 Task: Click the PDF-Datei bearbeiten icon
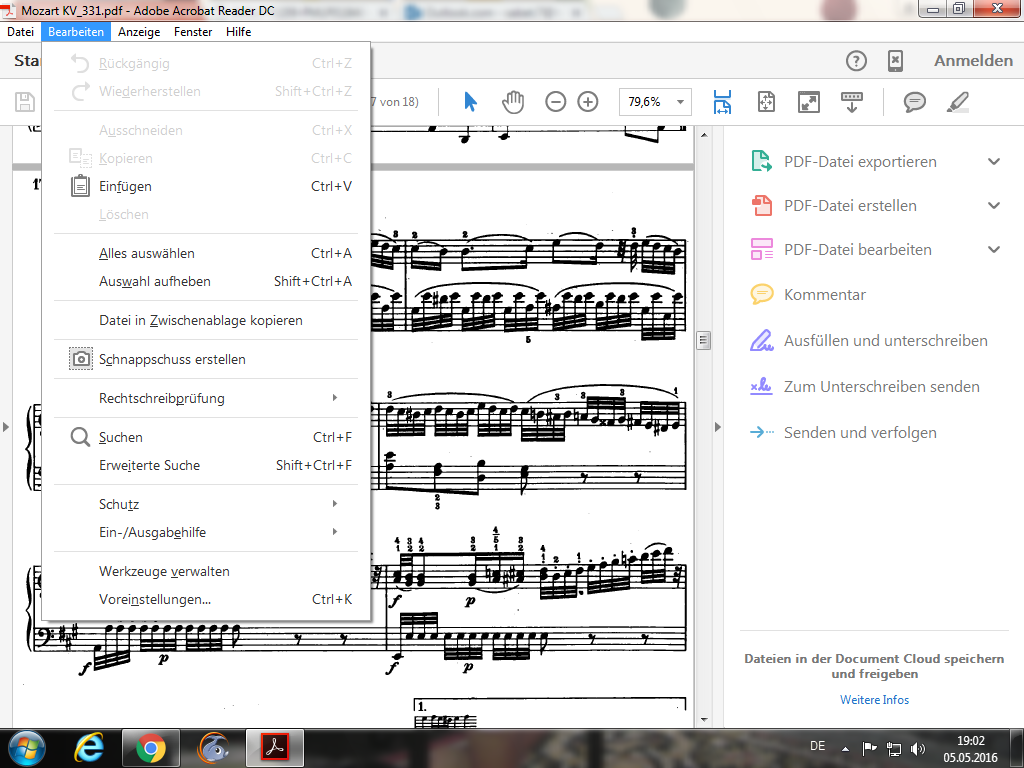pos(761,249)
